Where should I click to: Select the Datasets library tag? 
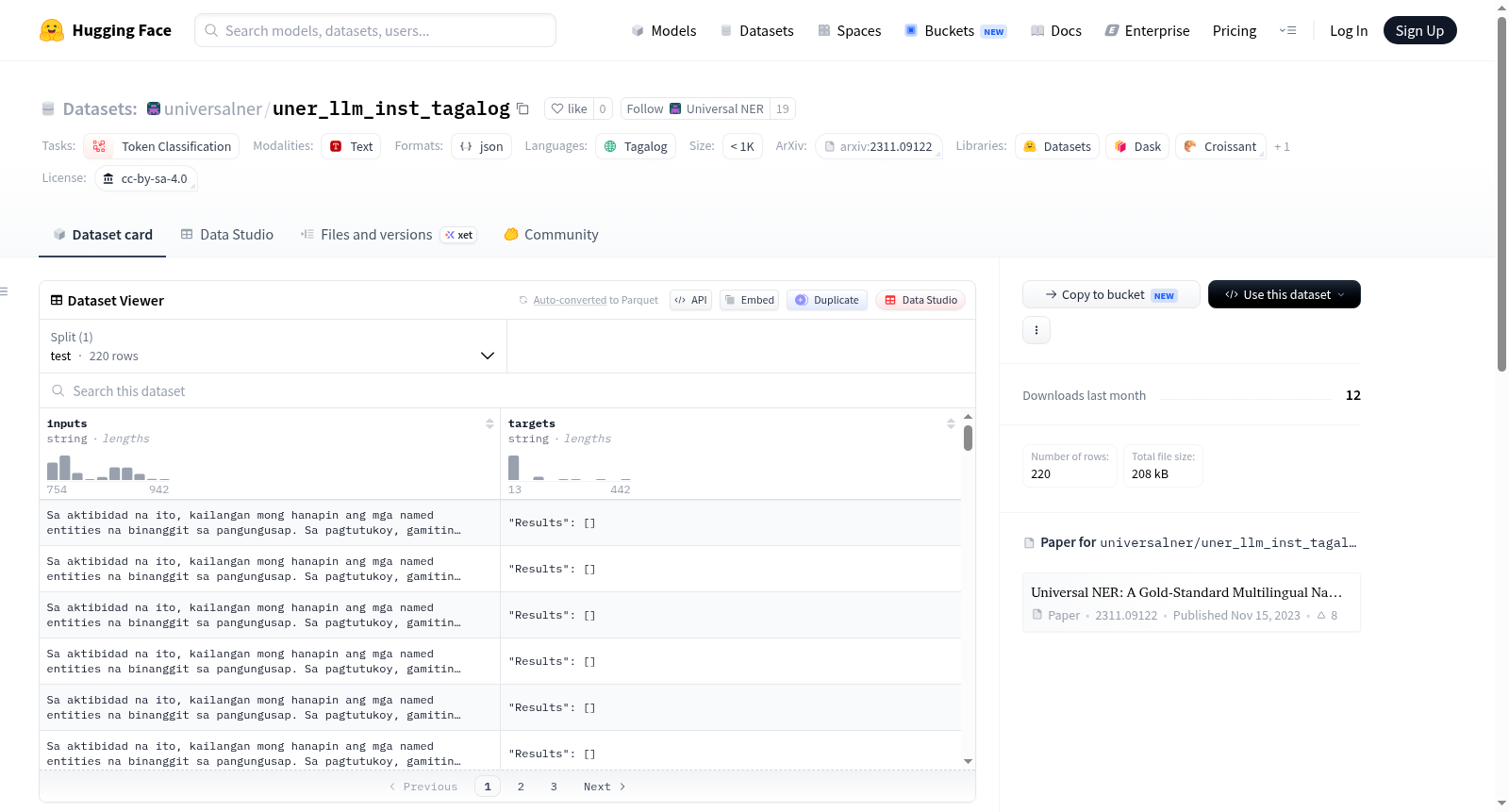pos(1057,146)
